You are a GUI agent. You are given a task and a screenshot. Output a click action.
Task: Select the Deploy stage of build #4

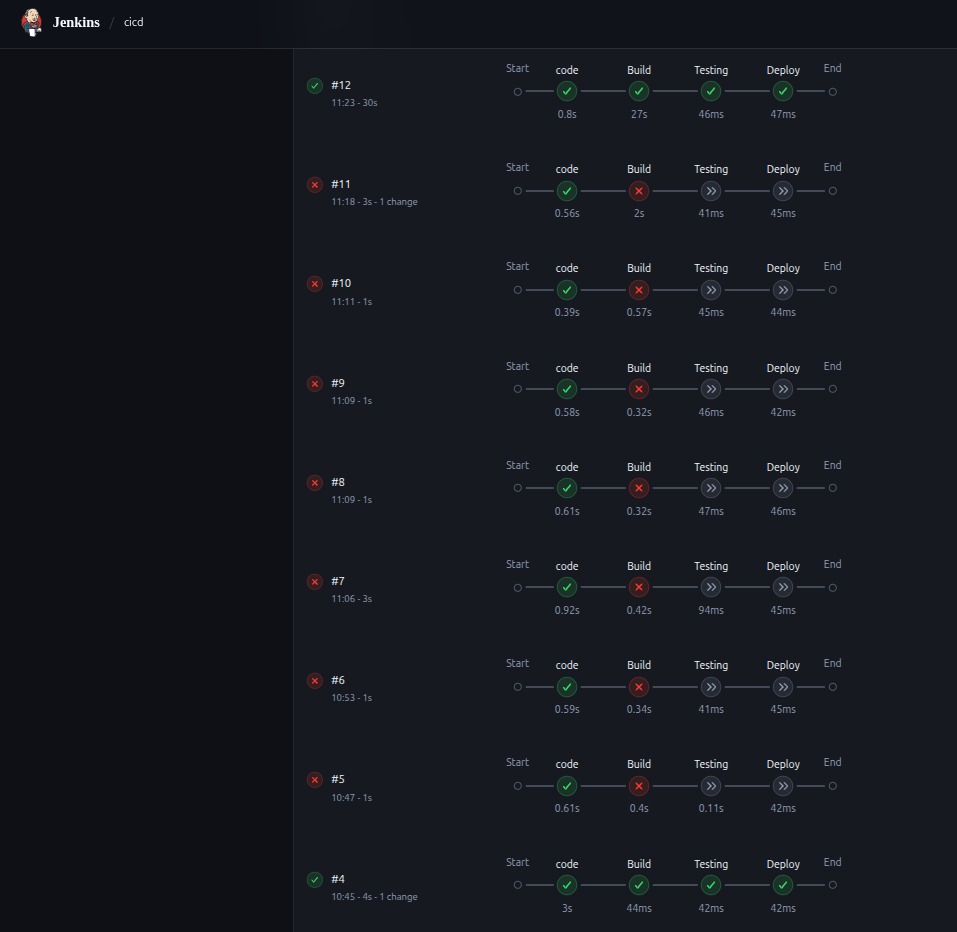click(x=783, y=885)
